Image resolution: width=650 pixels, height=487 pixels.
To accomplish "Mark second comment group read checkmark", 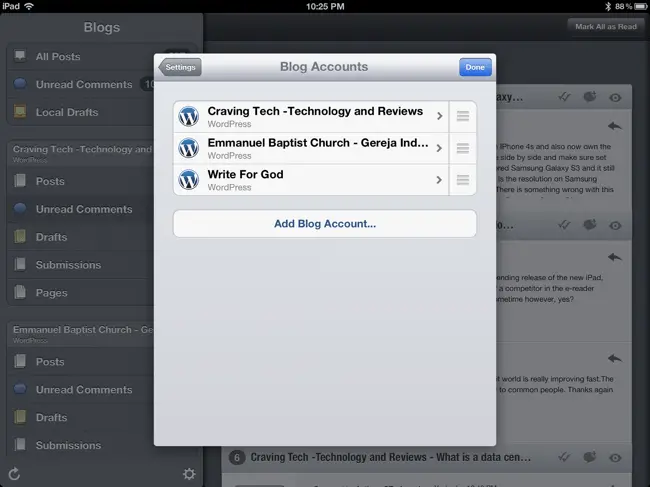I will pyautogui.click(x=564, y=225).
